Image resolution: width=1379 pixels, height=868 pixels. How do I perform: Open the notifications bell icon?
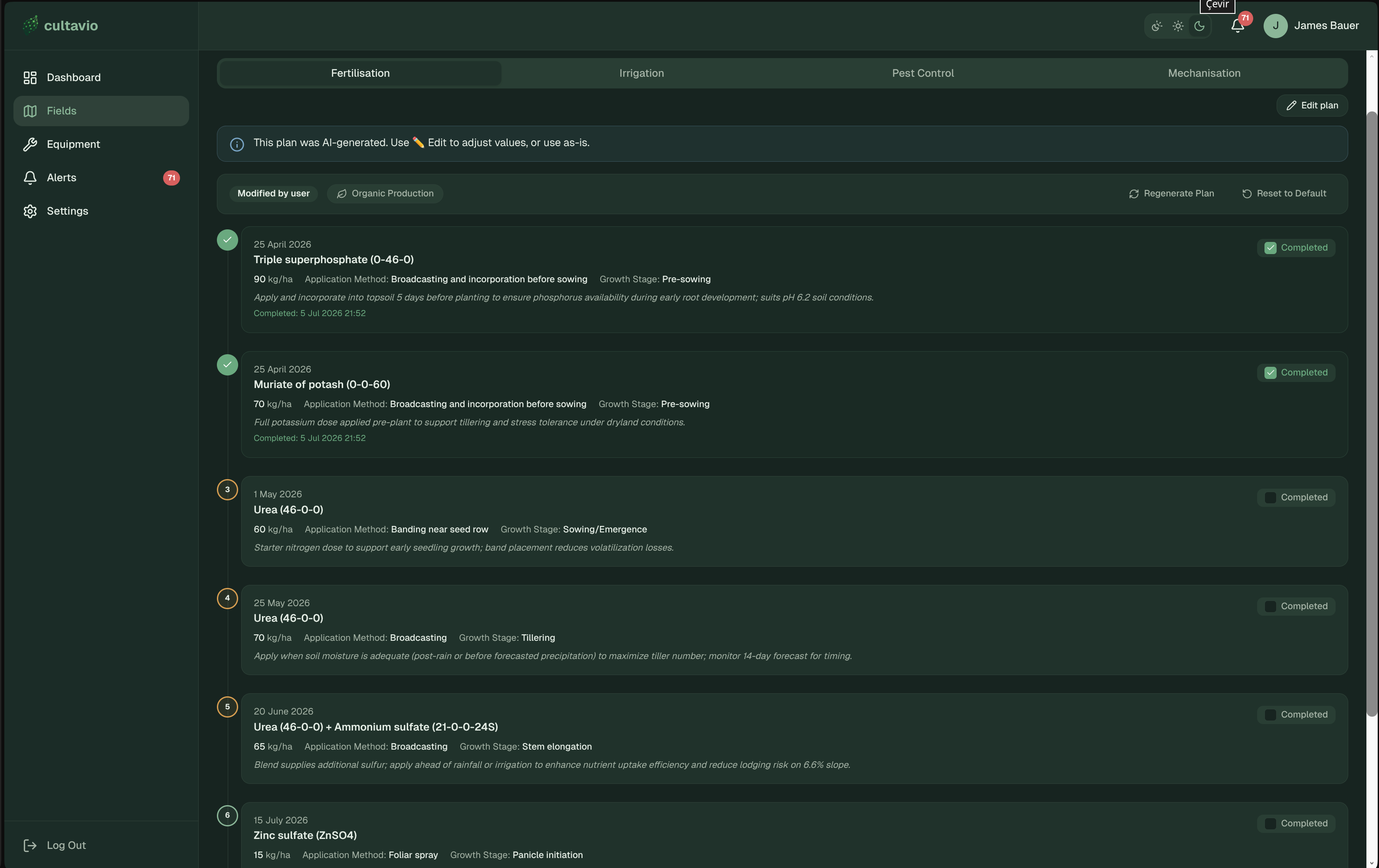point(1237,26)
